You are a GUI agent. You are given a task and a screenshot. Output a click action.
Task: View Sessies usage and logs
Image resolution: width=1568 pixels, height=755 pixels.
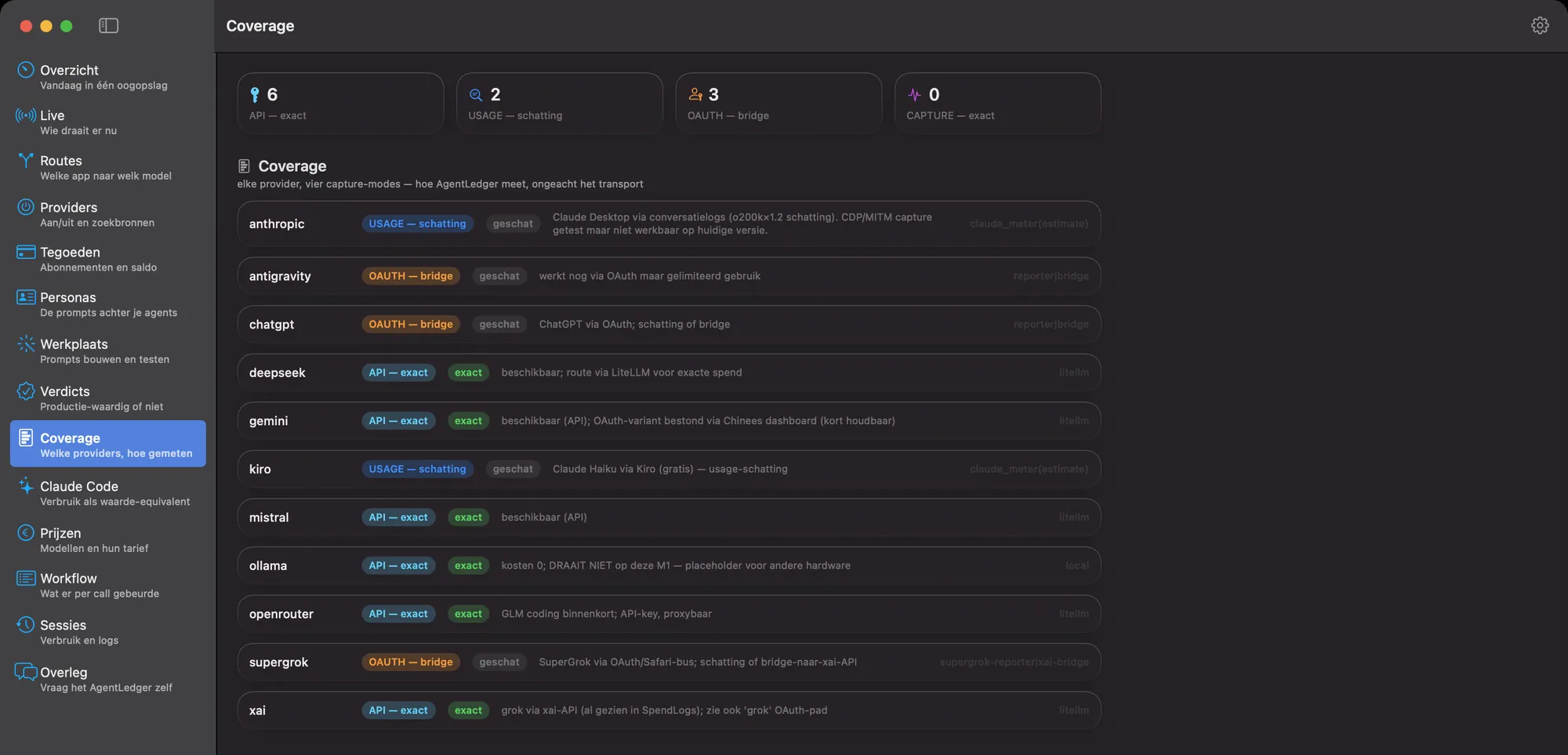point(108,632)
